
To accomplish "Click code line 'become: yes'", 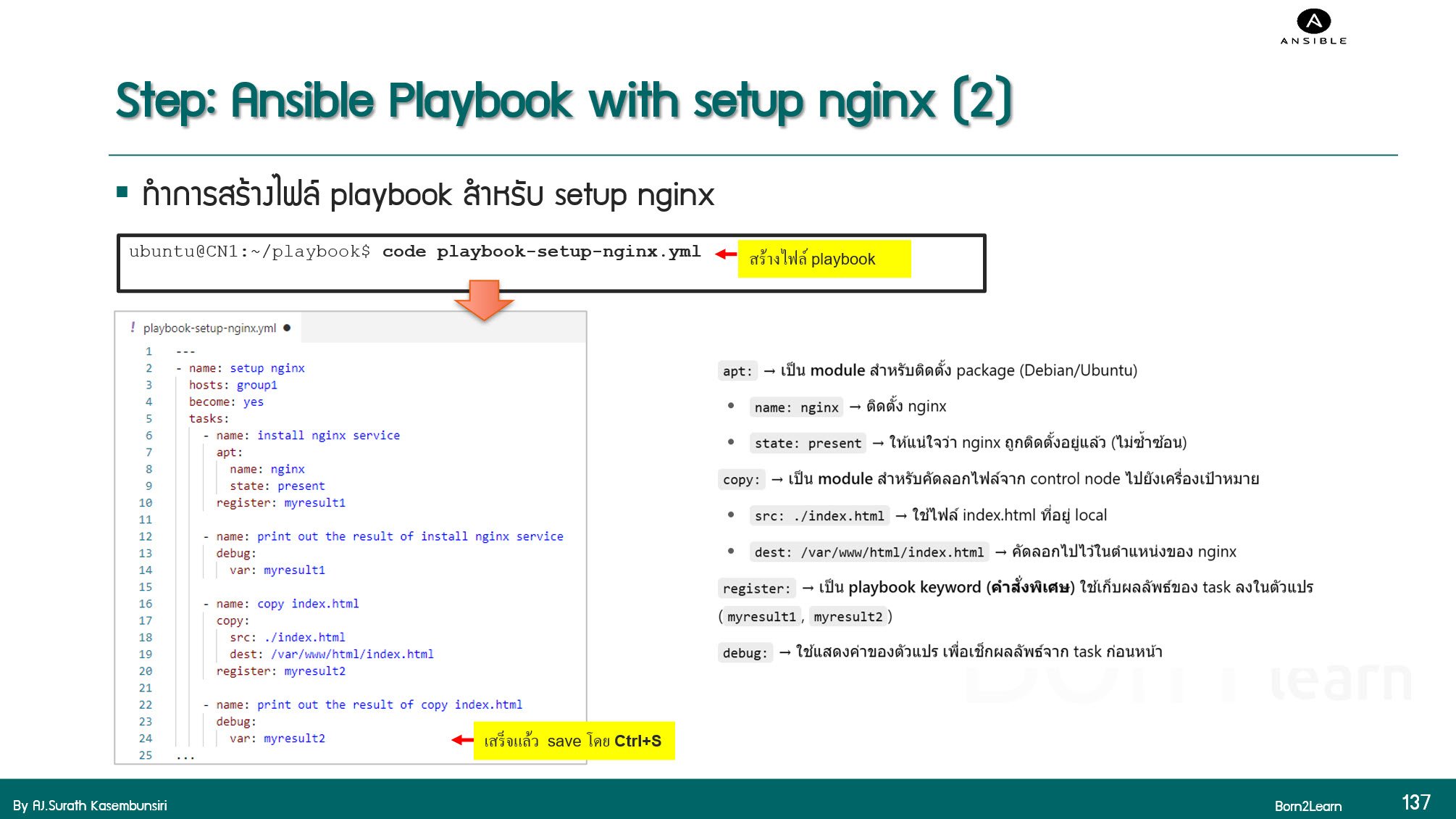I will 226,402.
